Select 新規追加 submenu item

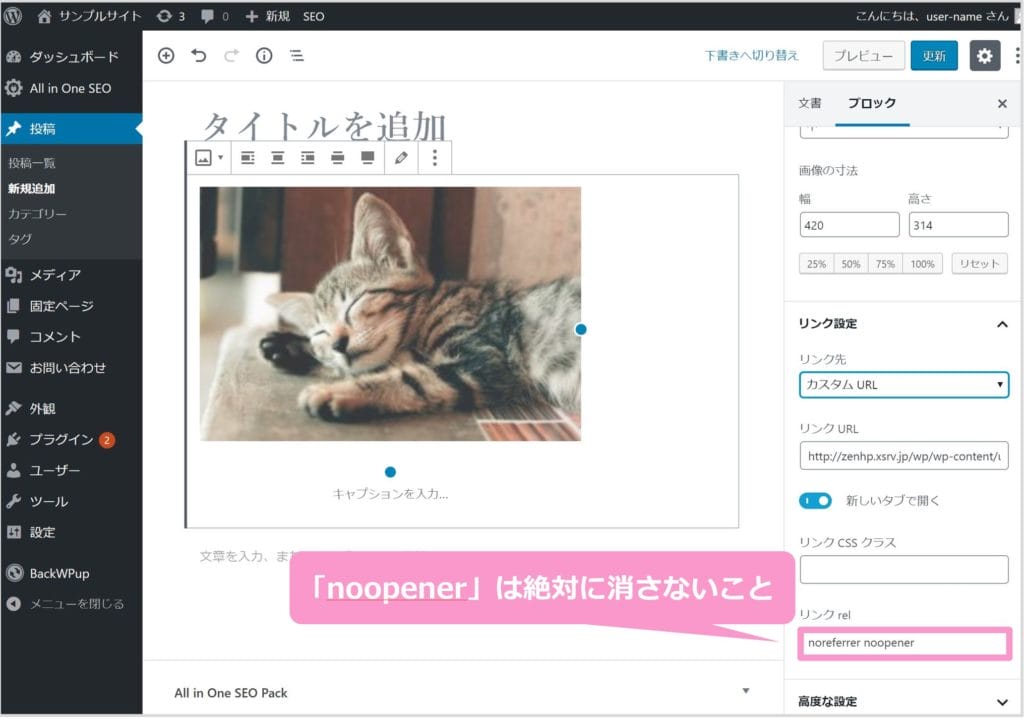click(x=31, y=189)
